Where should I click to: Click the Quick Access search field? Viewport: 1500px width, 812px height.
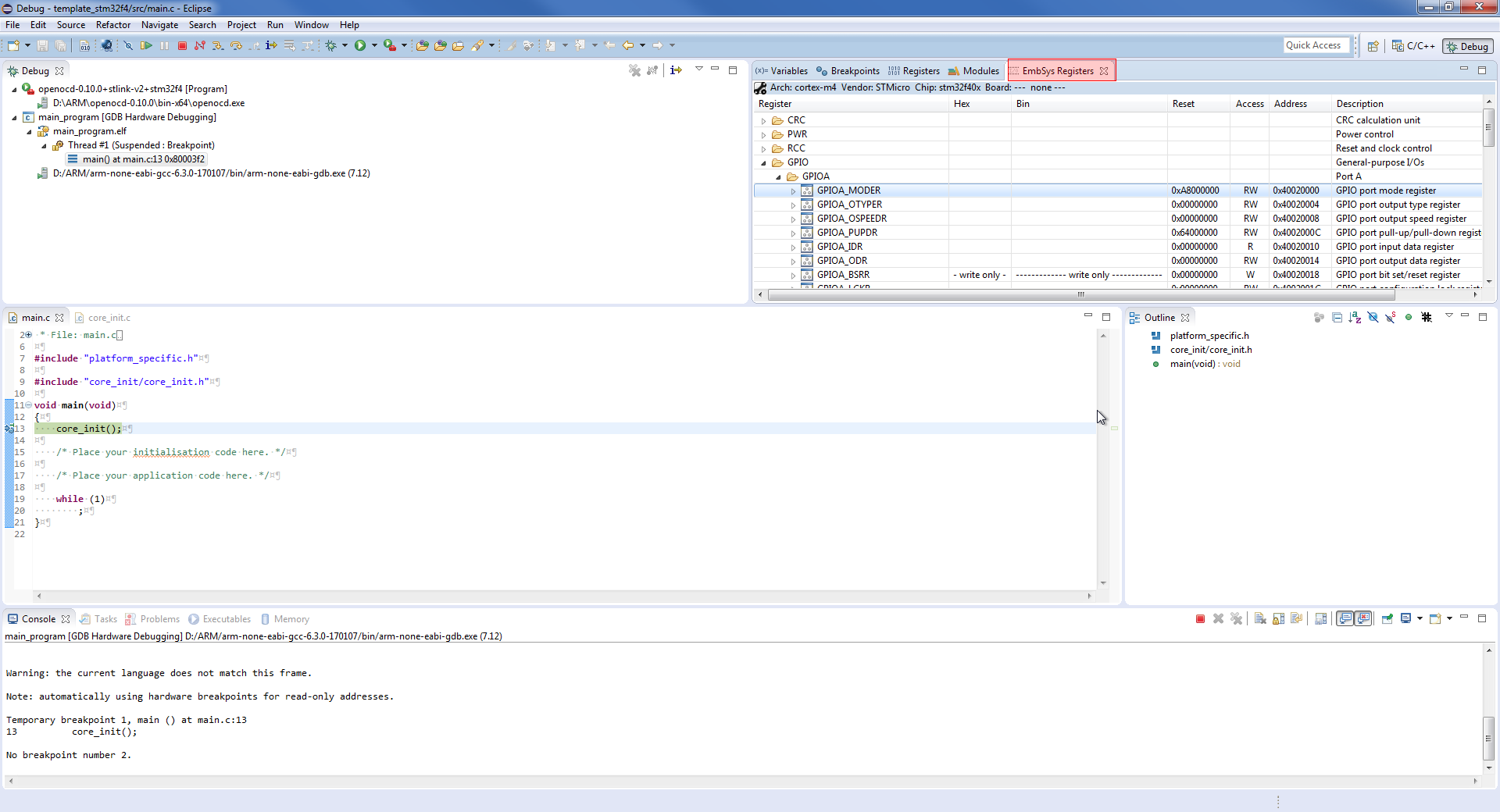[x=1316, y=45]
